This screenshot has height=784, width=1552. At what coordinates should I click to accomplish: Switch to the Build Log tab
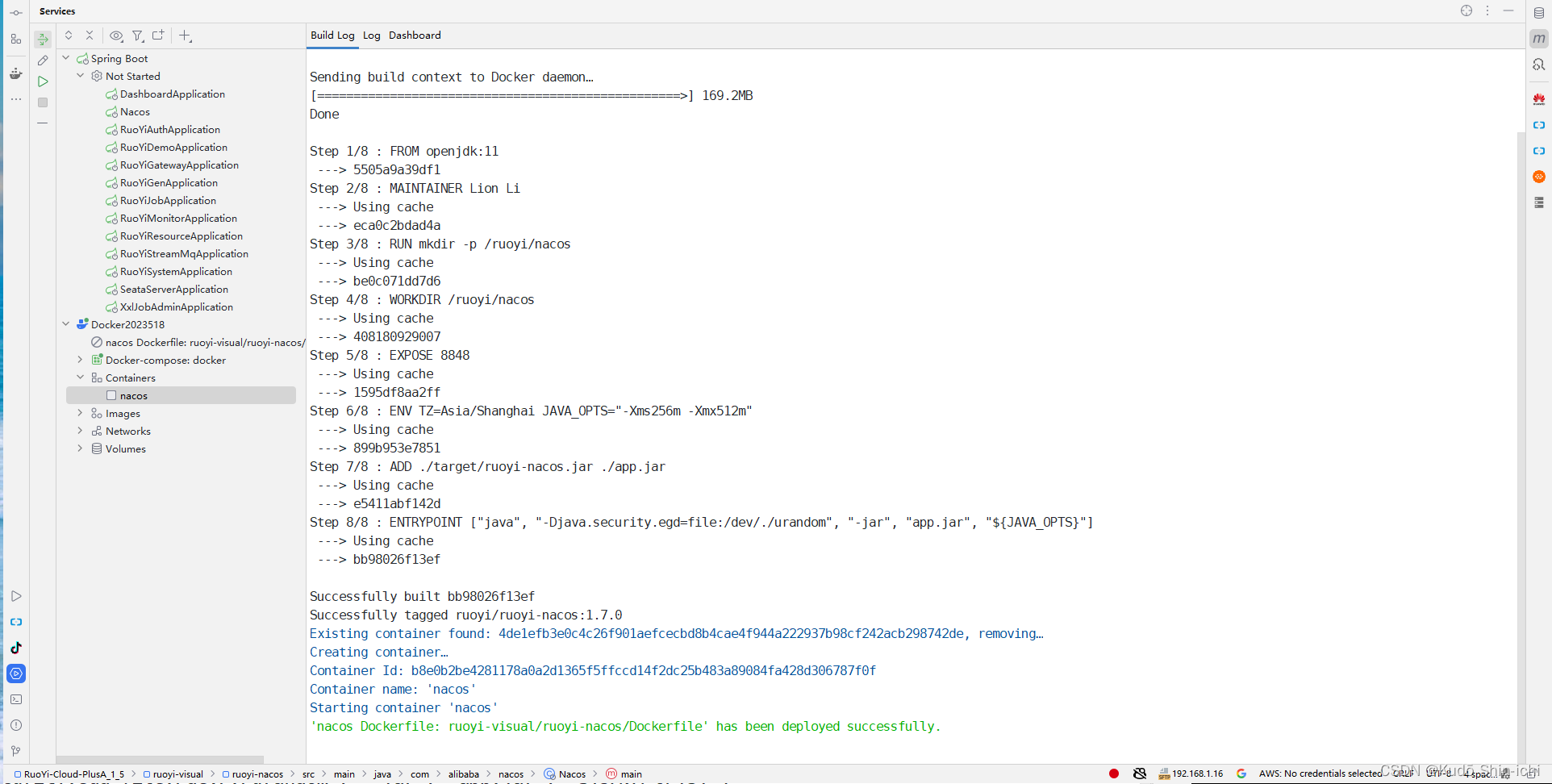pos(332,35)
